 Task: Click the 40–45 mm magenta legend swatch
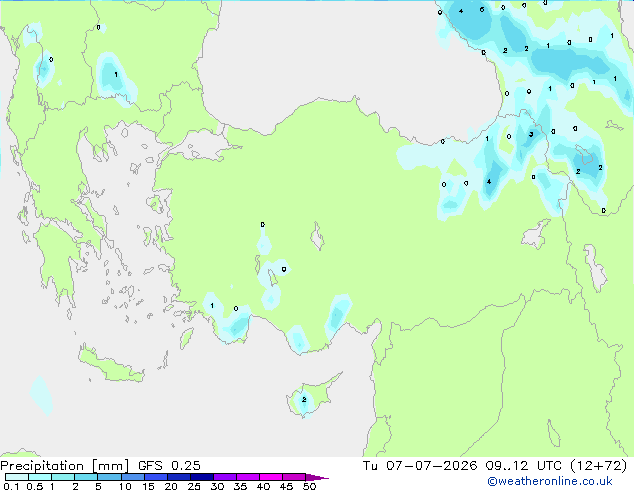271,477
